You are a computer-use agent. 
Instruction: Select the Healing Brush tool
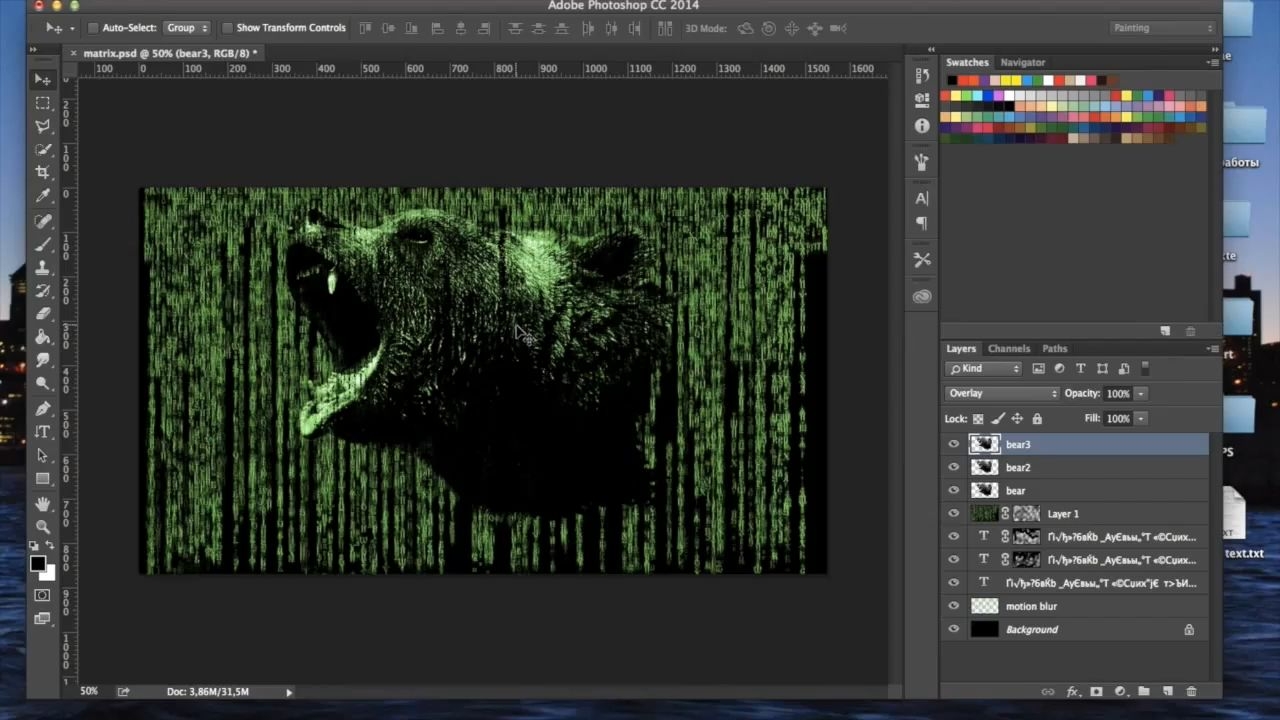(x=42, y=221)
